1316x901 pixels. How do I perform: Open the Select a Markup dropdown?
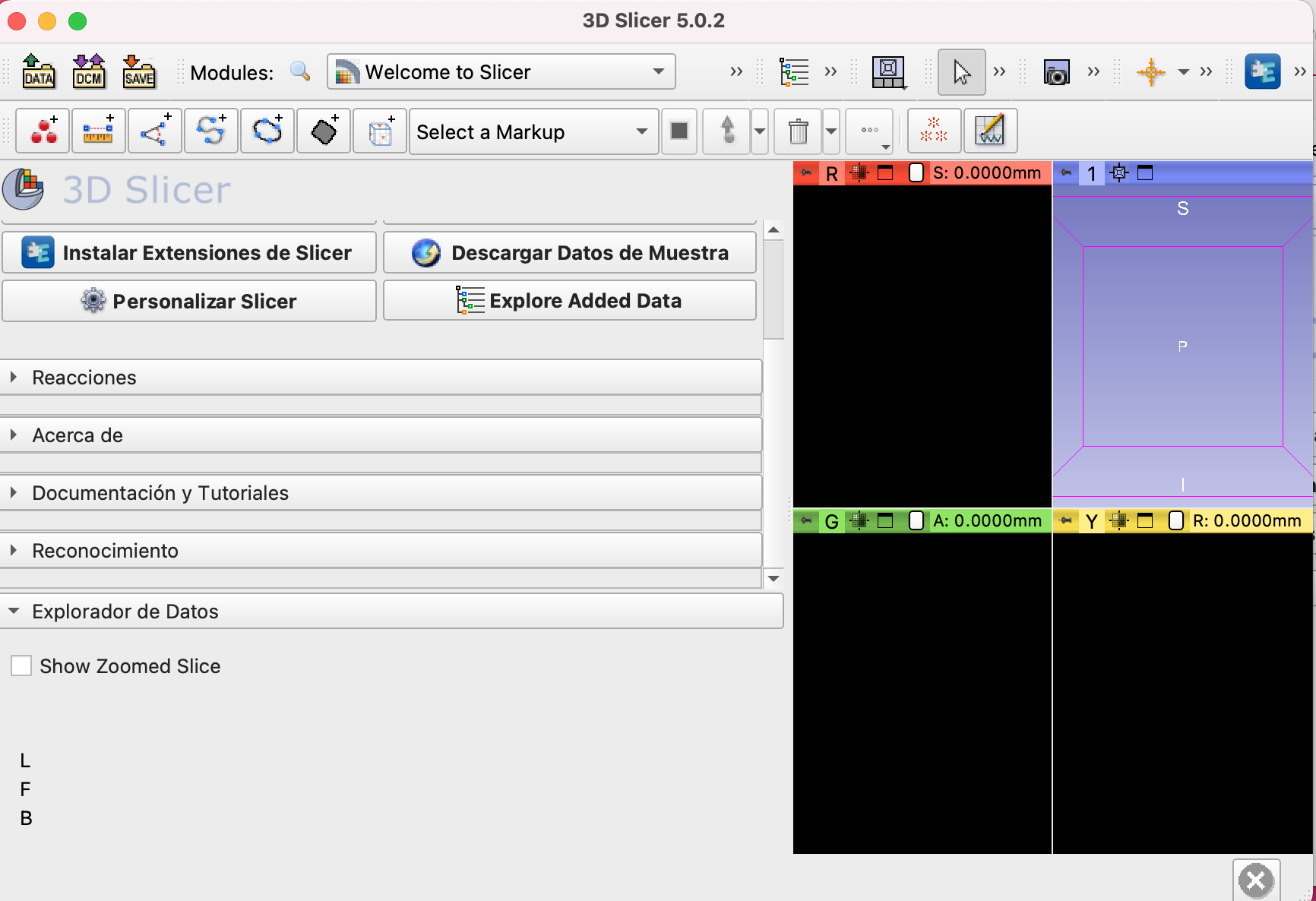[533, 132]
